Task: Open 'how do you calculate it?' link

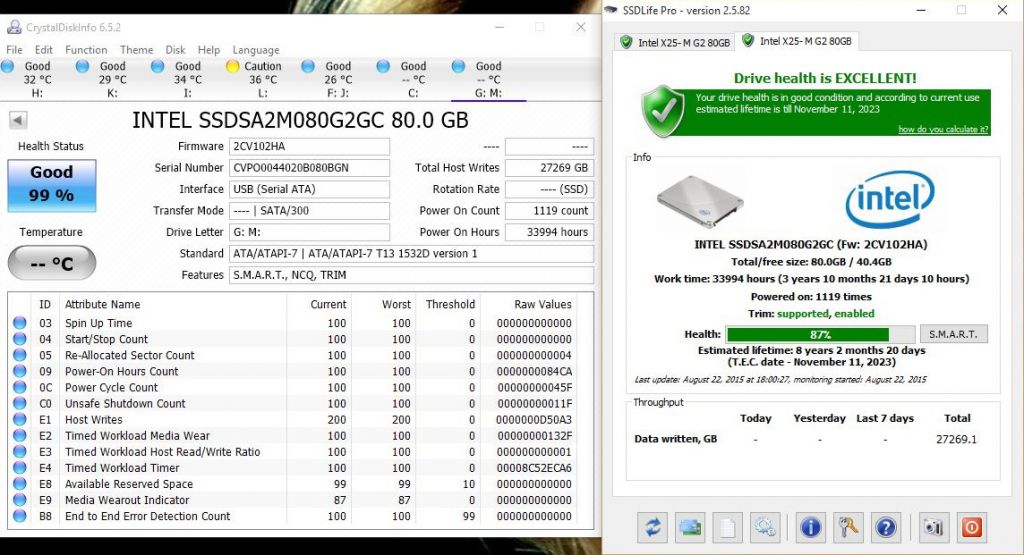Action: tap(943, 129)
